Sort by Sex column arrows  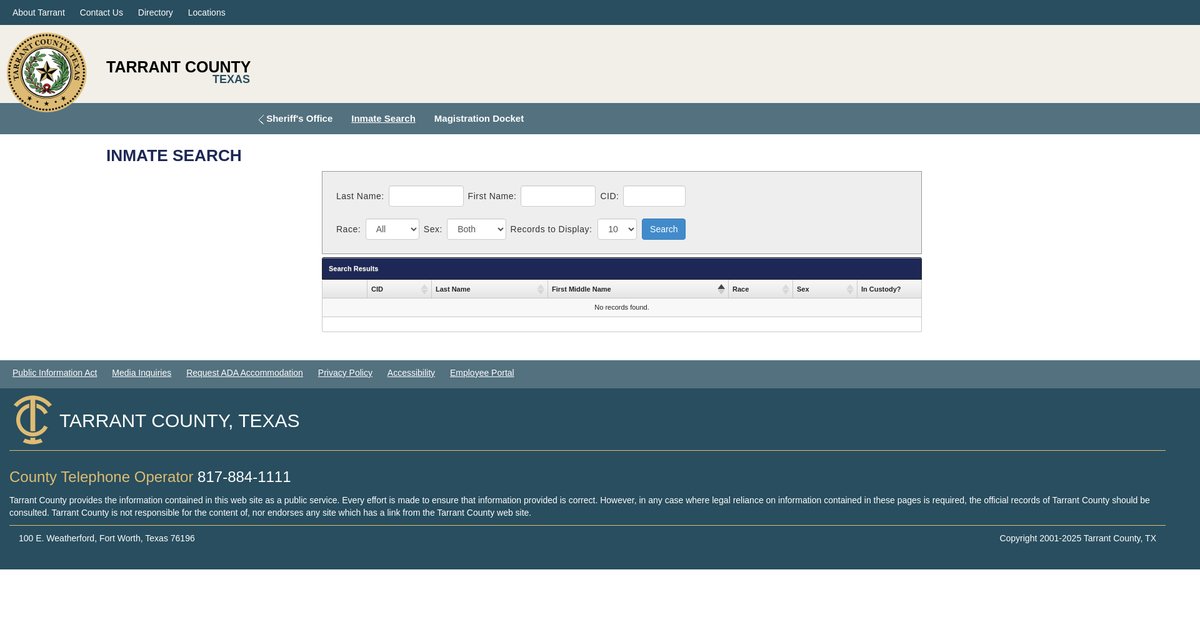[850, 289]
